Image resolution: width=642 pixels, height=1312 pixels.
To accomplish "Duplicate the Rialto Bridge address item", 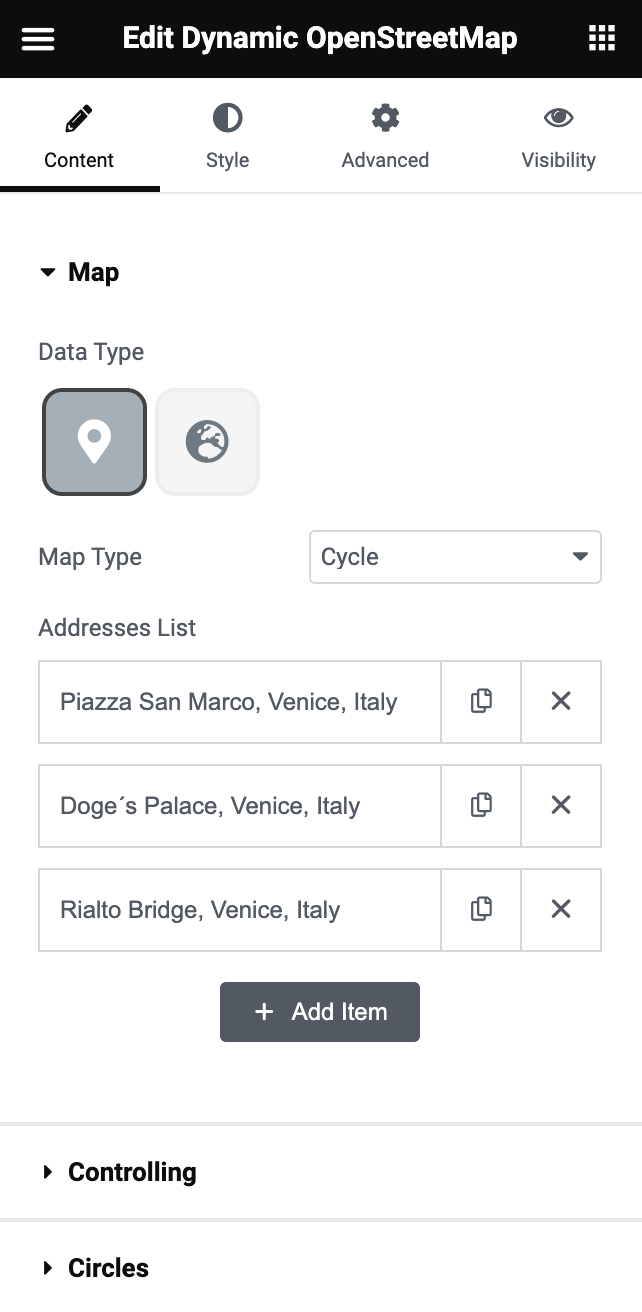I will tap(481, 909).
